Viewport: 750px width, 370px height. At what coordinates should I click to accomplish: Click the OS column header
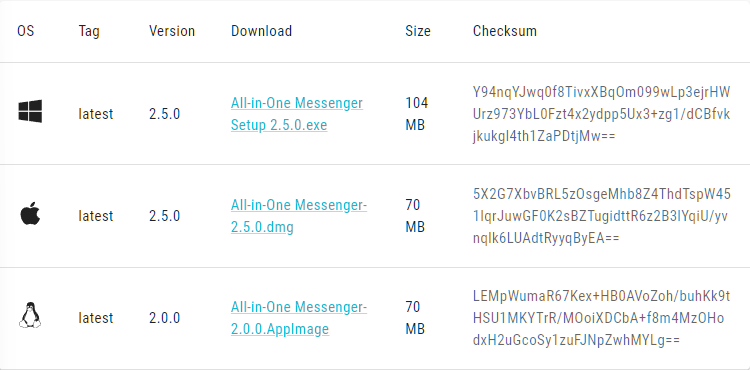click(x=26, y=31)
